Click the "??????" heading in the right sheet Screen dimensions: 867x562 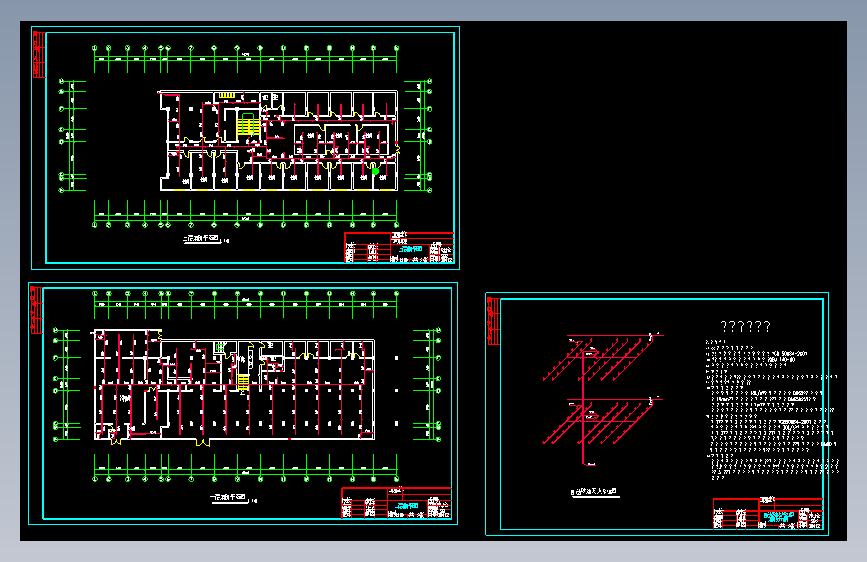tap(745, 327)
